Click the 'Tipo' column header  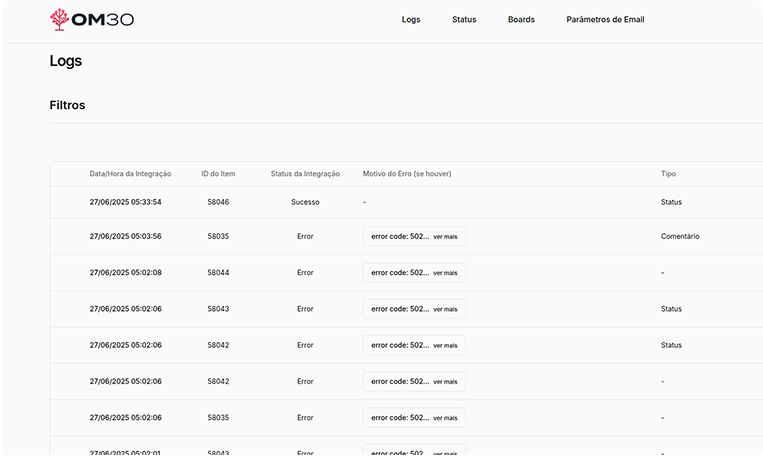click(x=668, y=174)
